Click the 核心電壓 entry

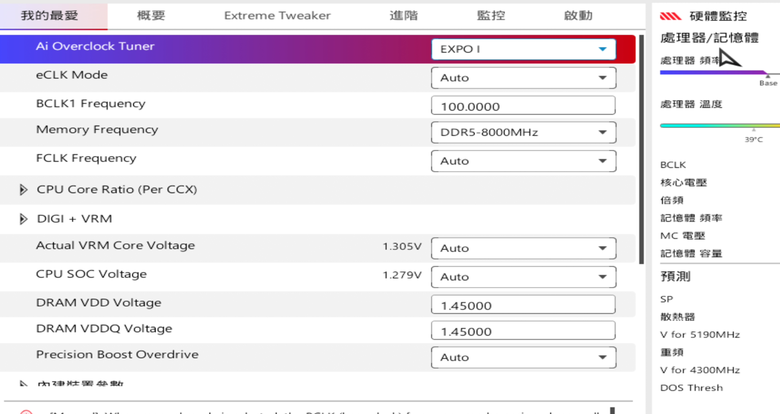pos(683,183)
